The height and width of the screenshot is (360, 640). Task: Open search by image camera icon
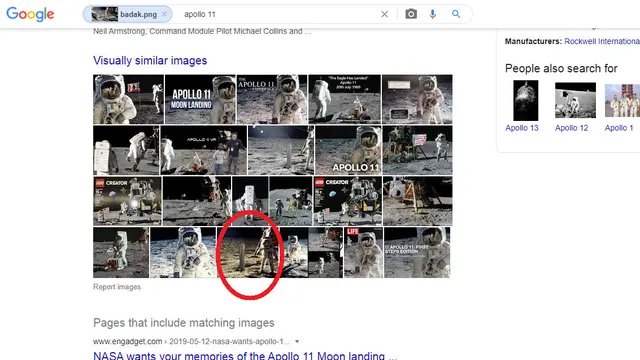click(411, 14)
